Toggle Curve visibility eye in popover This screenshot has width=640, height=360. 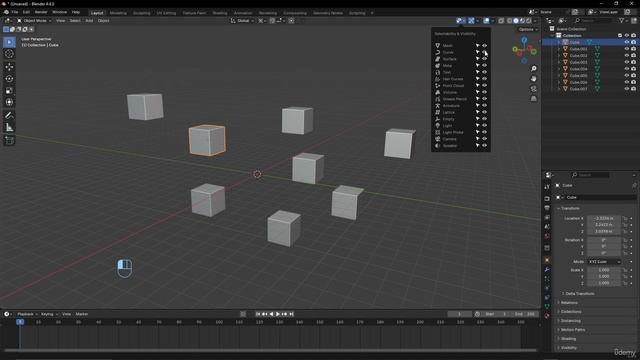click(484, 52)
